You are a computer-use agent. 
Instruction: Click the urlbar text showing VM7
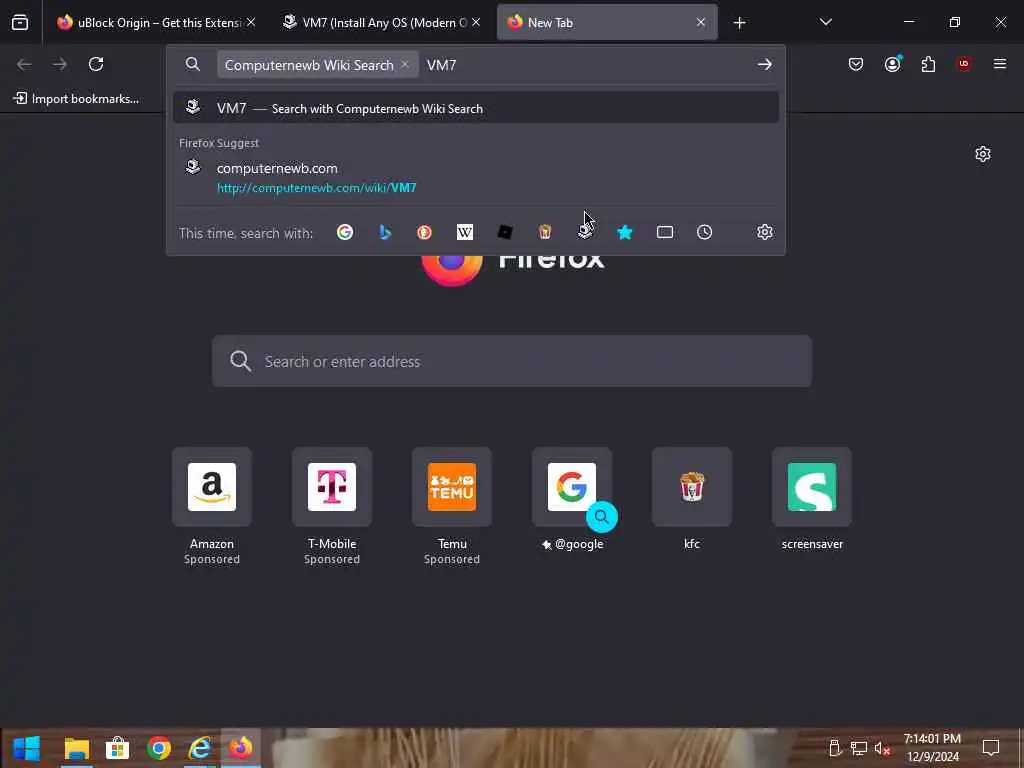[441, 65]
